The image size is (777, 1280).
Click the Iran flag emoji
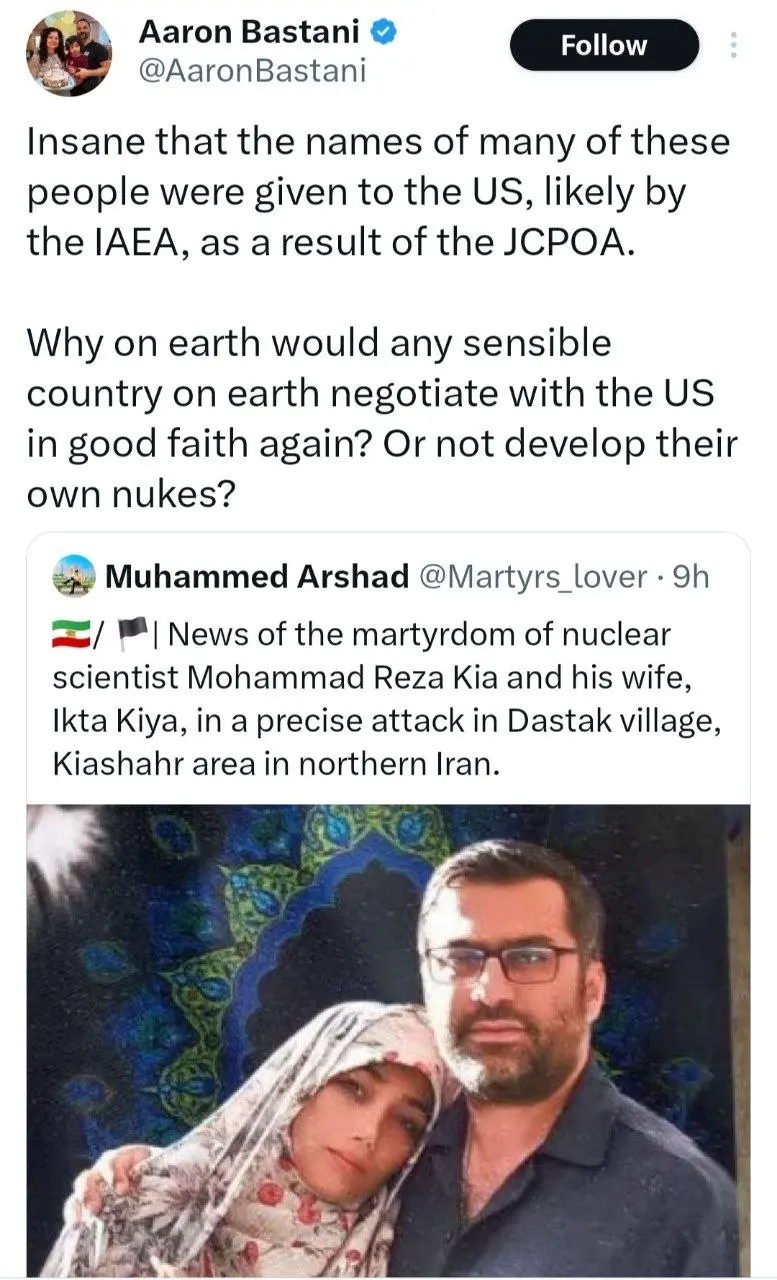(67, 634)
